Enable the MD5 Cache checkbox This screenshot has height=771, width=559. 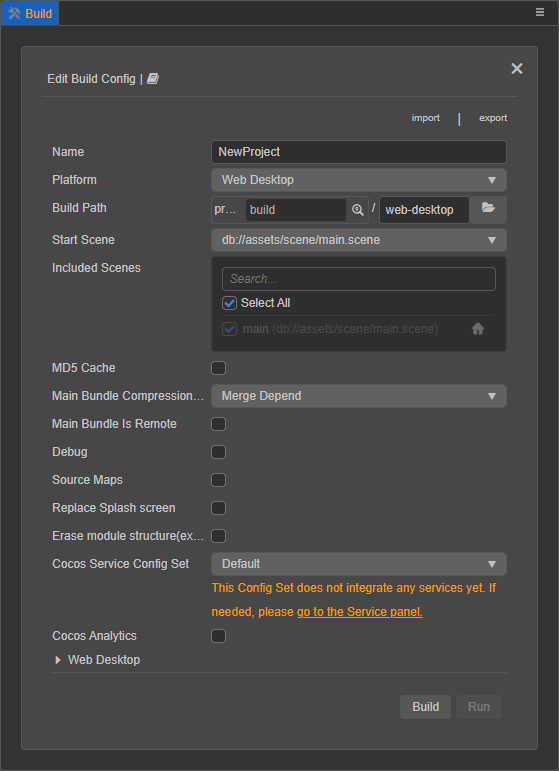tap(218, 368)
